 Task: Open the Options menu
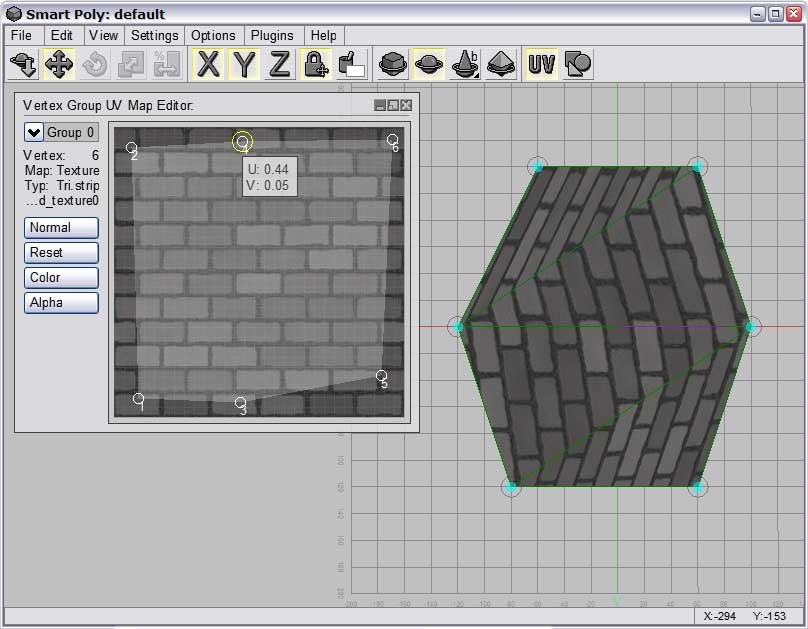pos(213,35)
